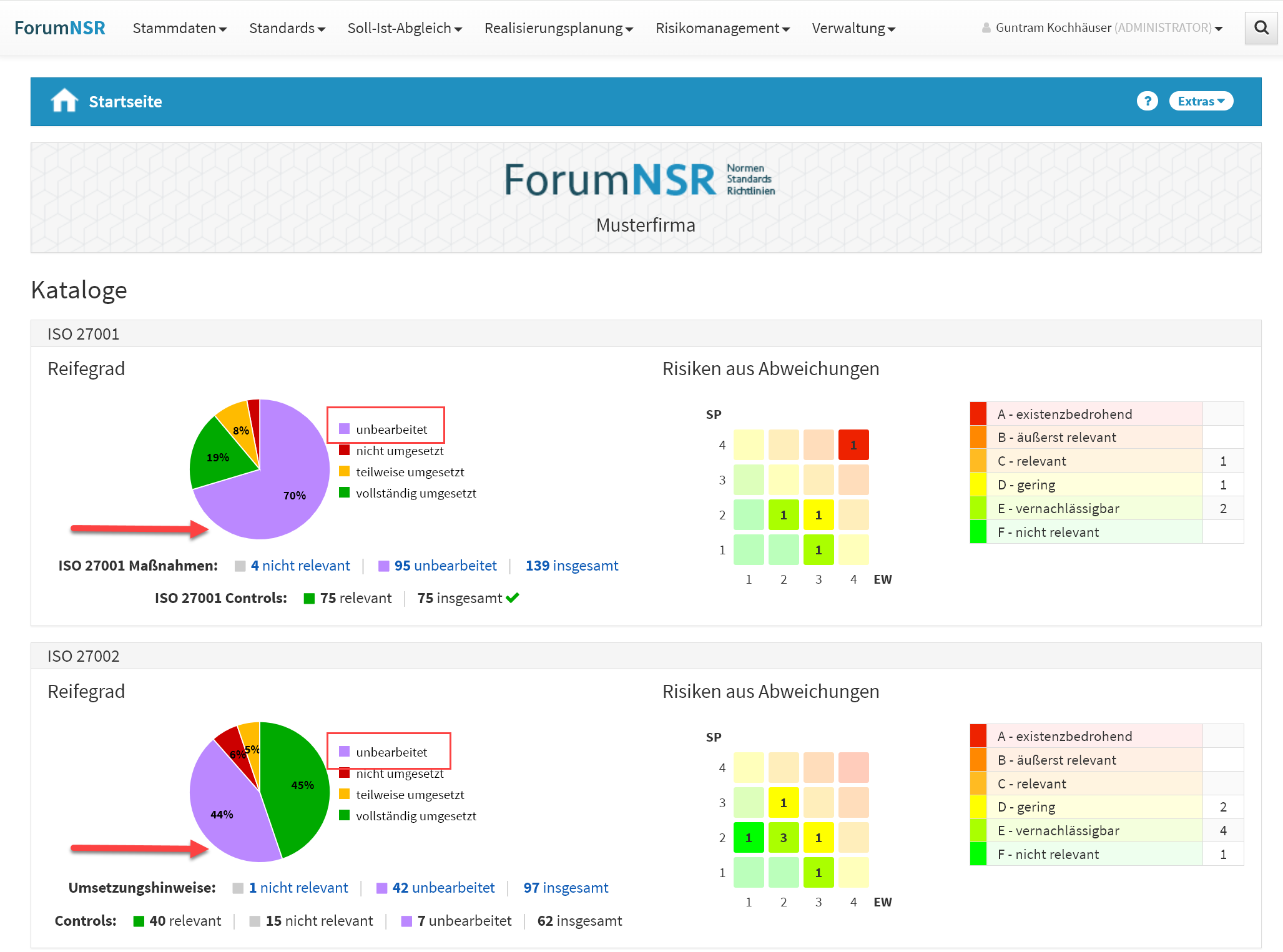Click the user profile icon beside Guntram Kochhäuser
Viewport: 1283px width, 952px height.
pyautogui.click(x=986, y=28)
